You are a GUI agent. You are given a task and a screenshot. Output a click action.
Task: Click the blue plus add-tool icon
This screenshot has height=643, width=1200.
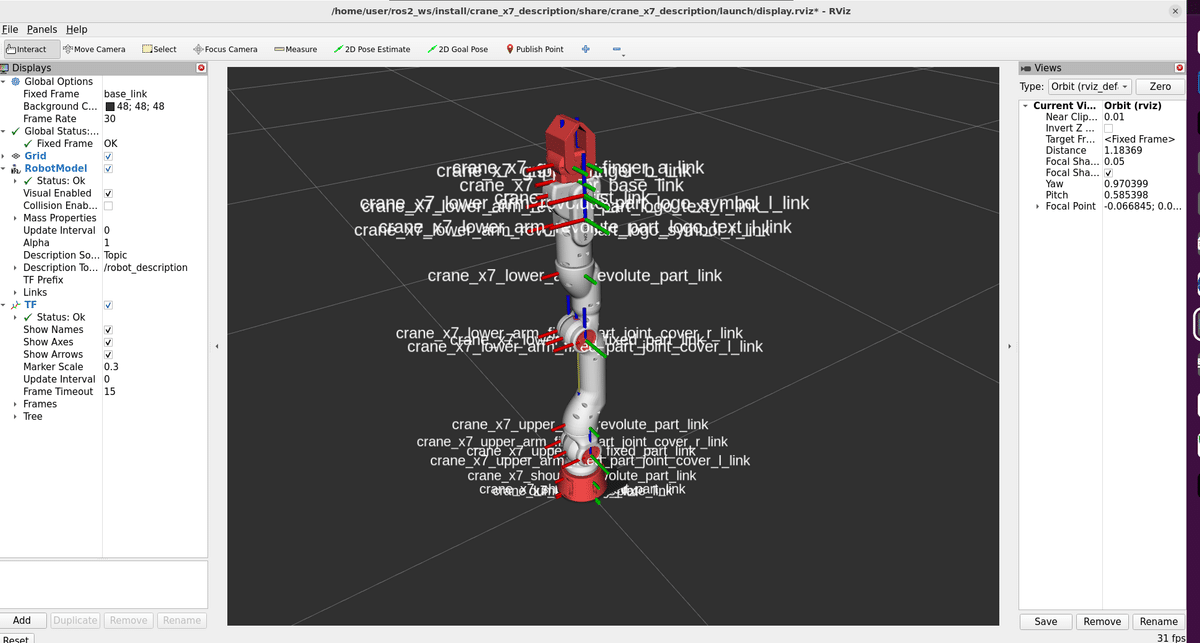pyautogui.click(x=586, y=49)
